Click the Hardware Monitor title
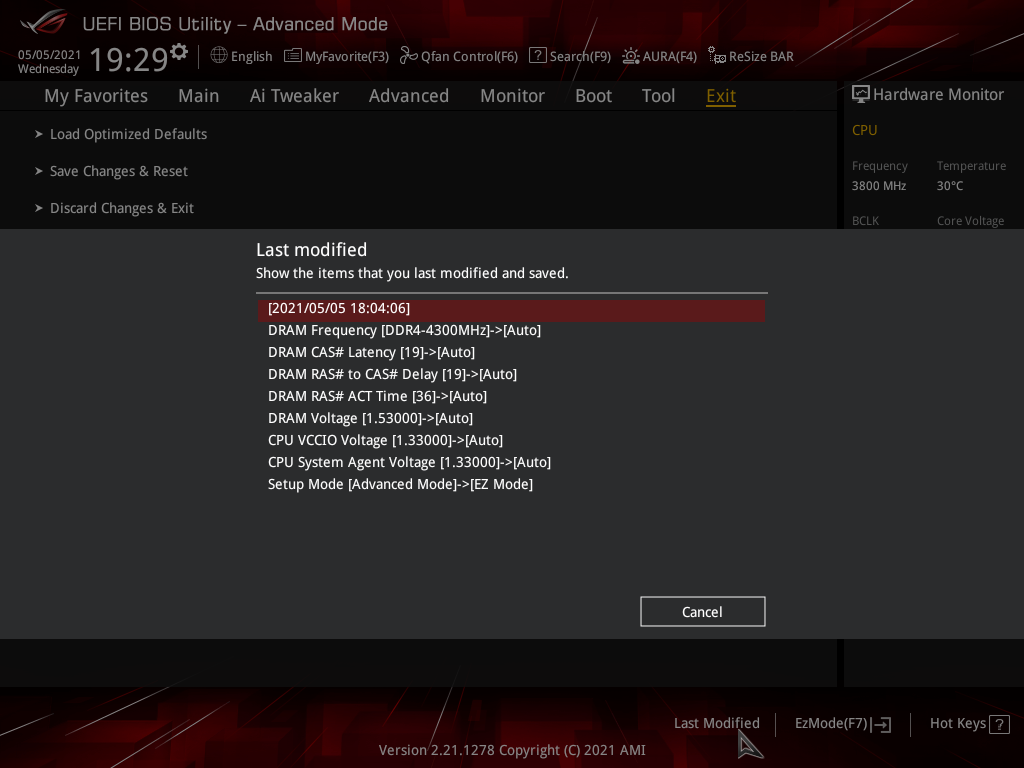This screenshot has height=768, width=1024. [x=938, y=95]
